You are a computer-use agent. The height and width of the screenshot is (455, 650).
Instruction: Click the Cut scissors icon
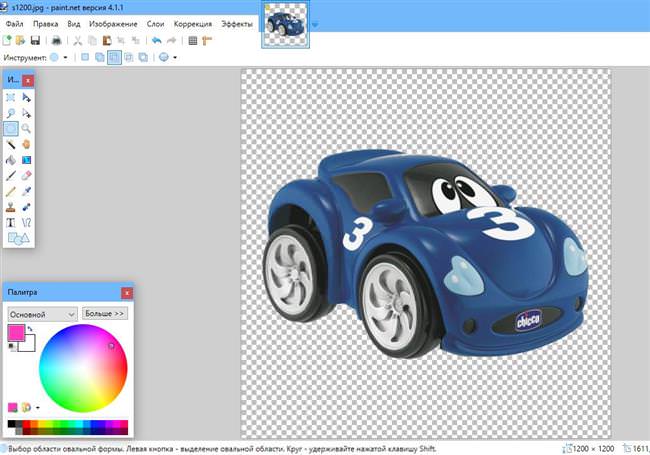pos(78,41)
